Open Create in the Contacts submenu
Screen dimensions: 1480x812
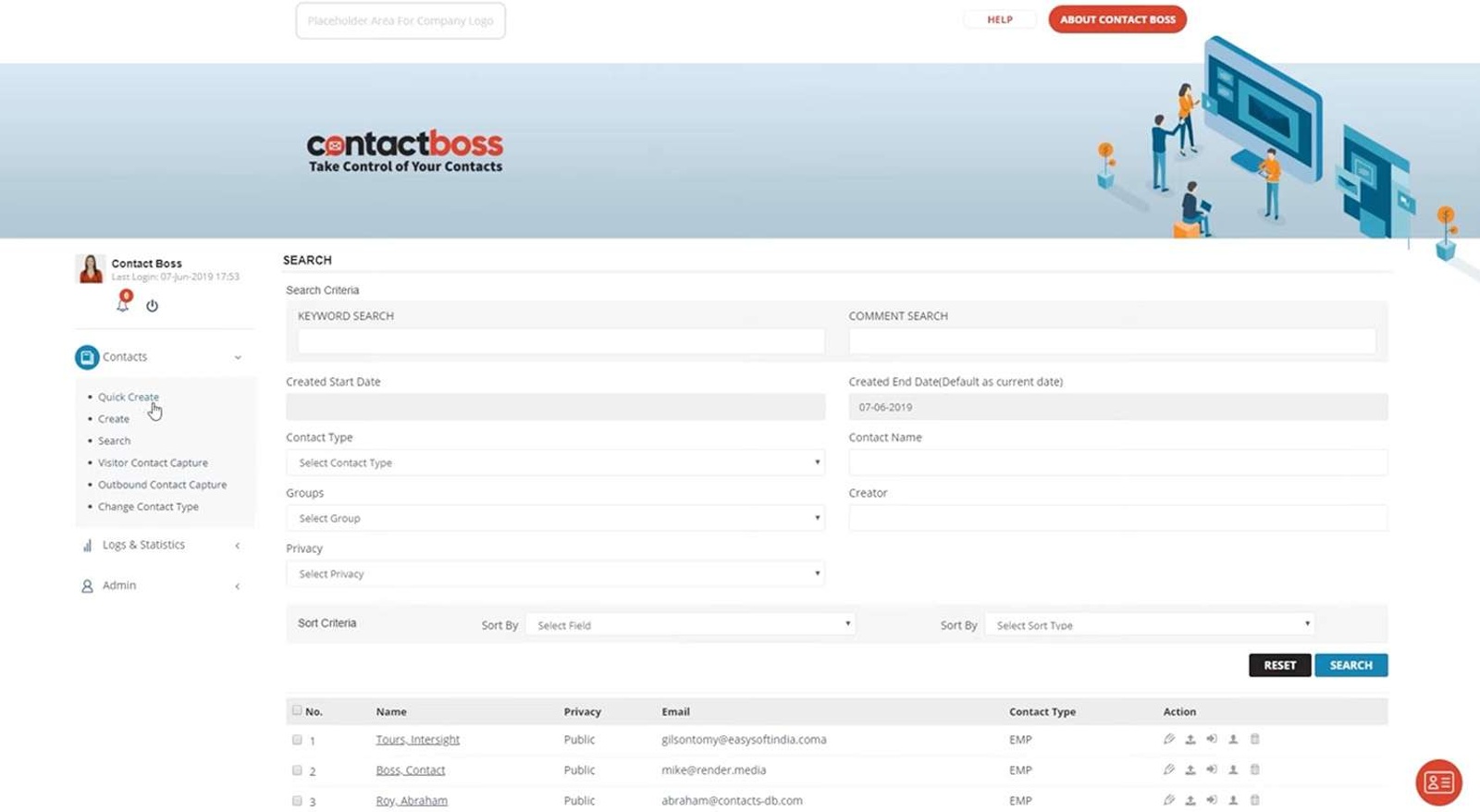pos(114,419)
